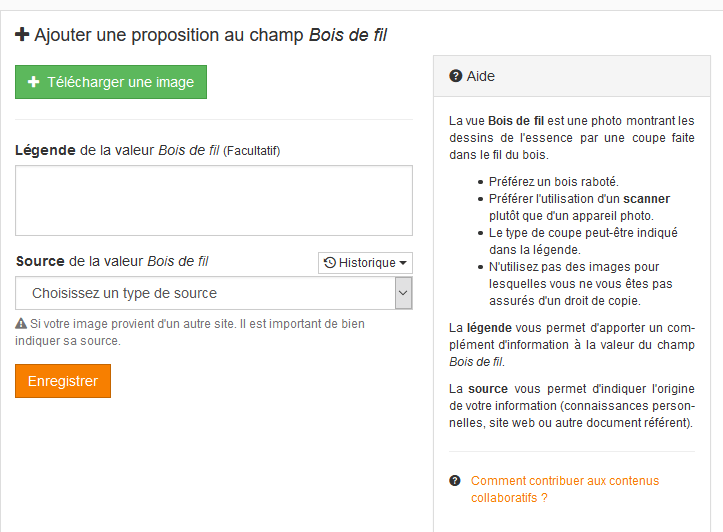The height and width of the screenshot is (532, 723).
Task: Click the source type chevron arrow
Action: click(x=403, y=293)
